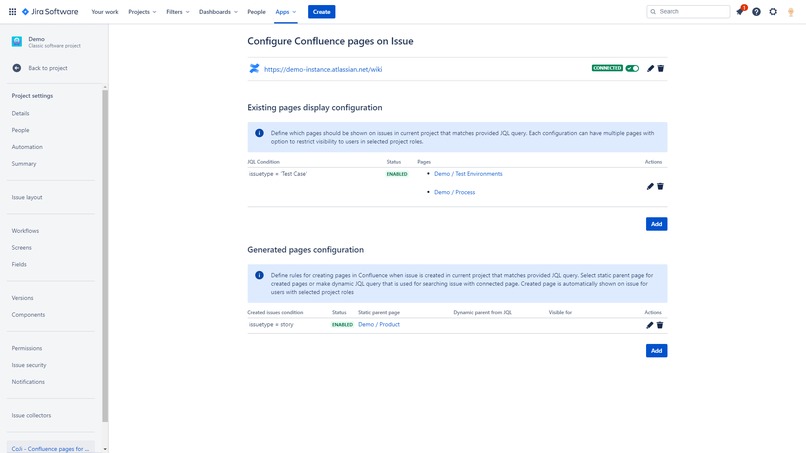Open the help question mark icon
This screenshot has height=453, width=806.
click(756, 11)
